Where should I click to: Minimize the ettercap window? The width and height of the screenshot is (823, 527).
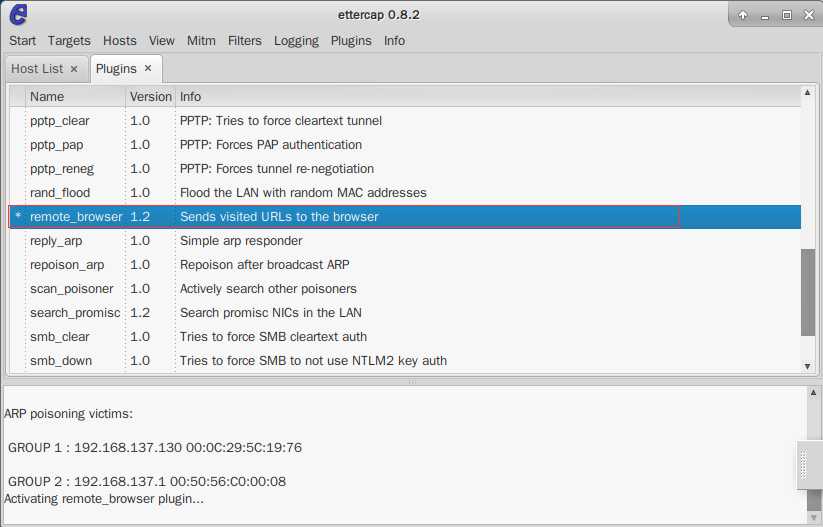pos(765,16)
